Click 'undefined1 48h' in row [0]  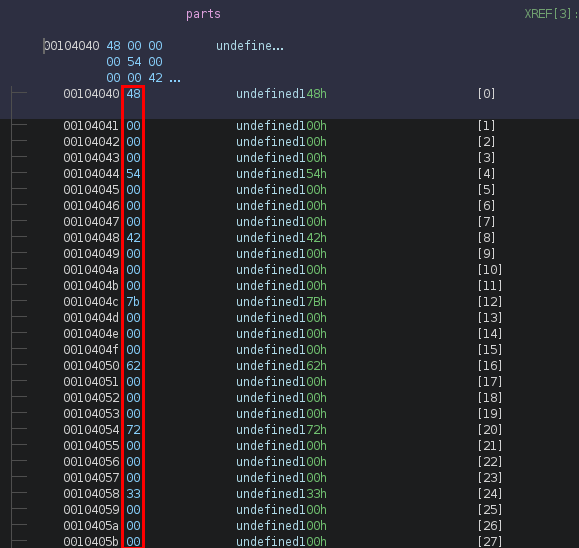click(281, 94)
